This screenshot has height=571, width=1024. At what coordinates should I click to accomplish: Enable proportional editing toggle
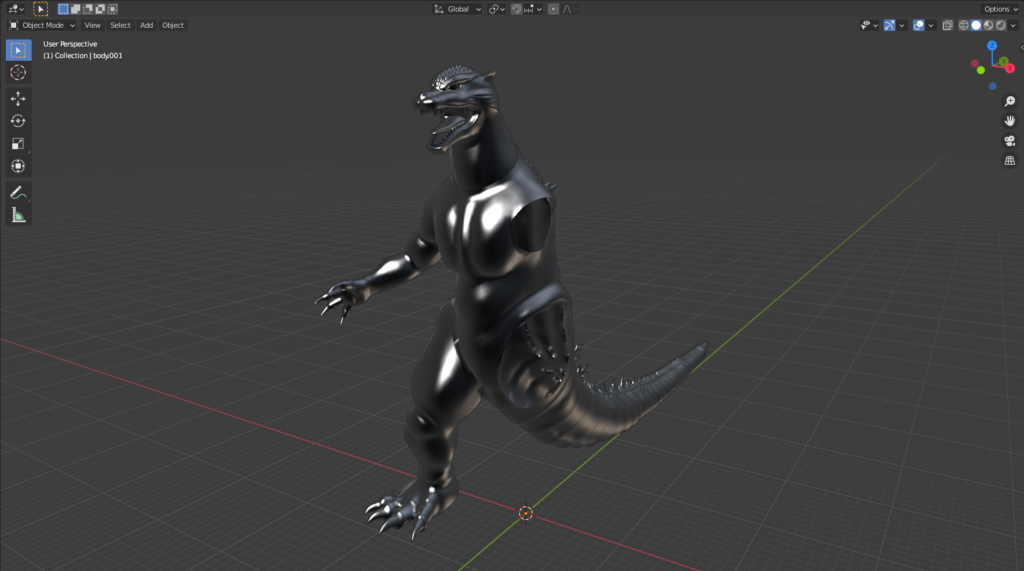[553, 9]
